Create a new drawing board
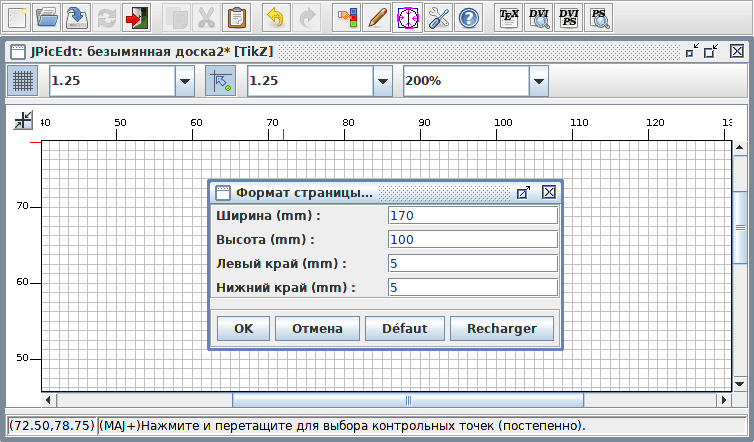 (x=17, y=18)
